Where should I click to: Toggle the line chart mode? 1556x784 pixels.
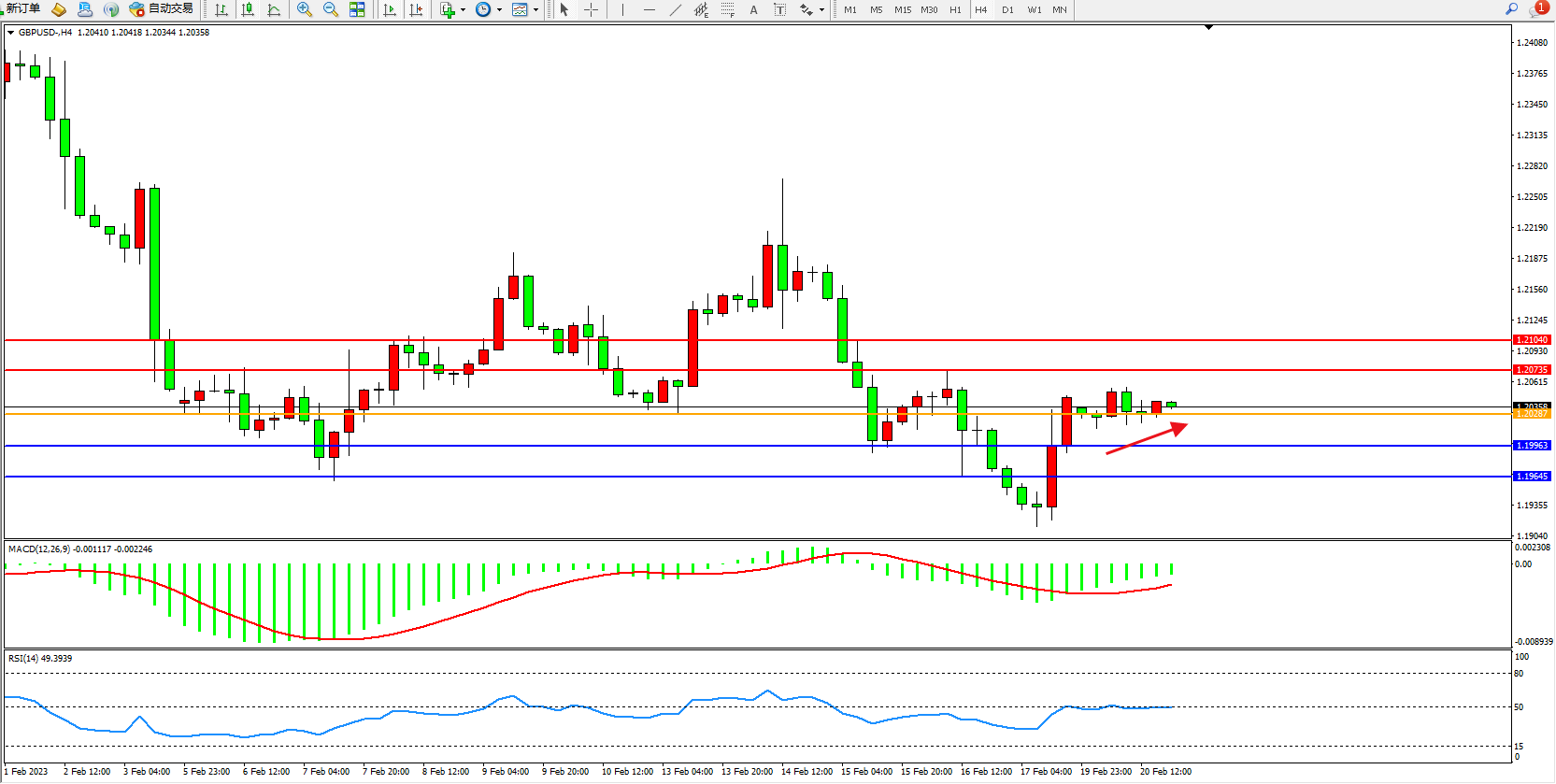(274, 9)
